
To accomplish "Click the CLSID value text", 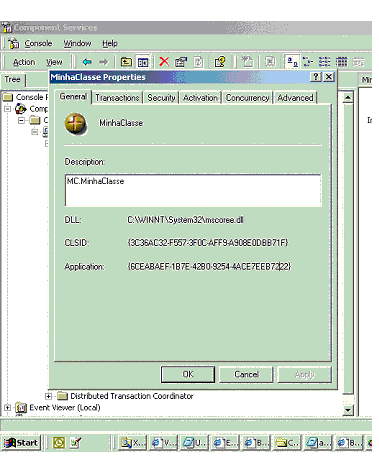I will 208,242.
